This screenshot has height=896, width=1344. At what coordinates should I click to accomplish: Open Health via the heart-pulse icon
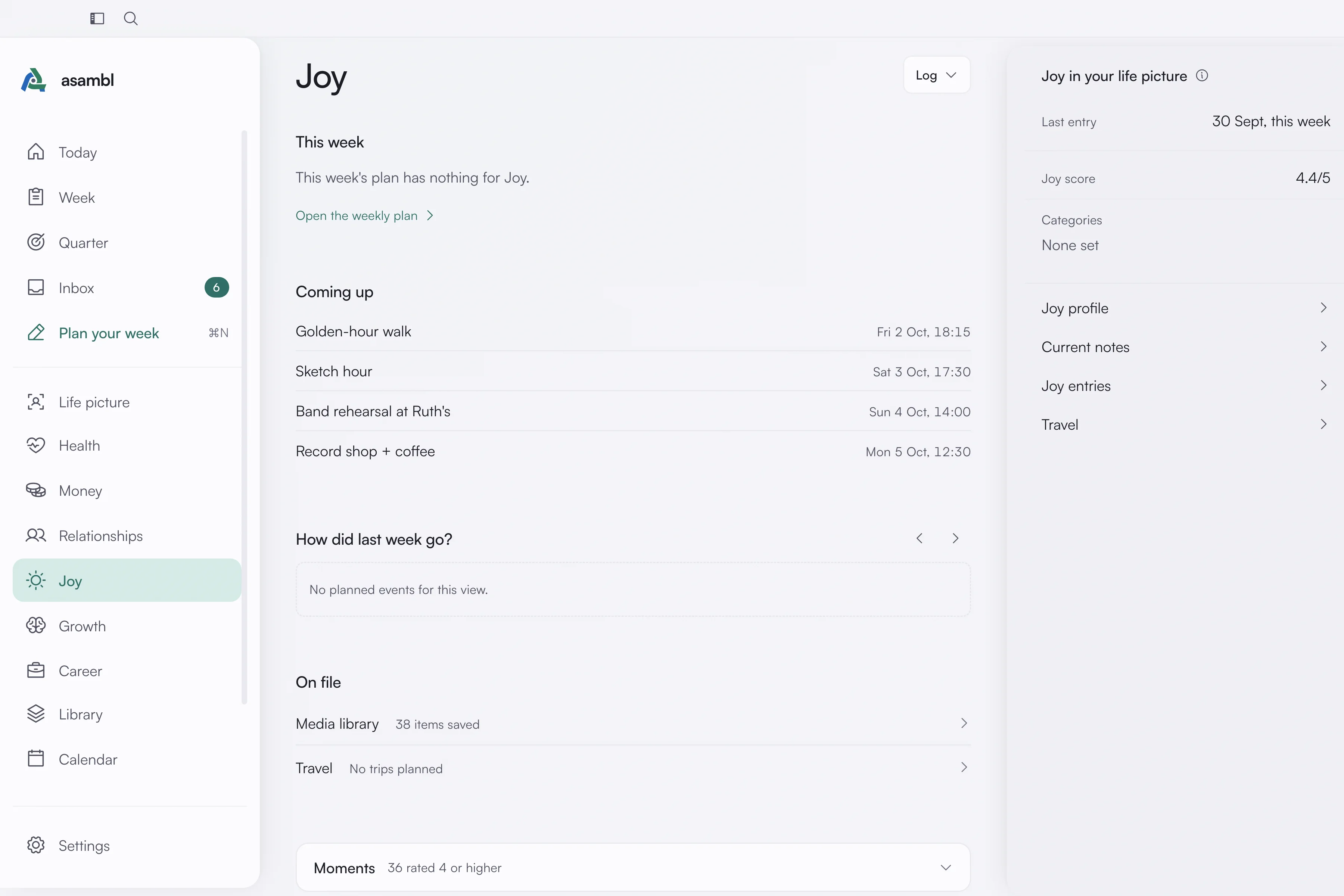click(x=36, y=445)
